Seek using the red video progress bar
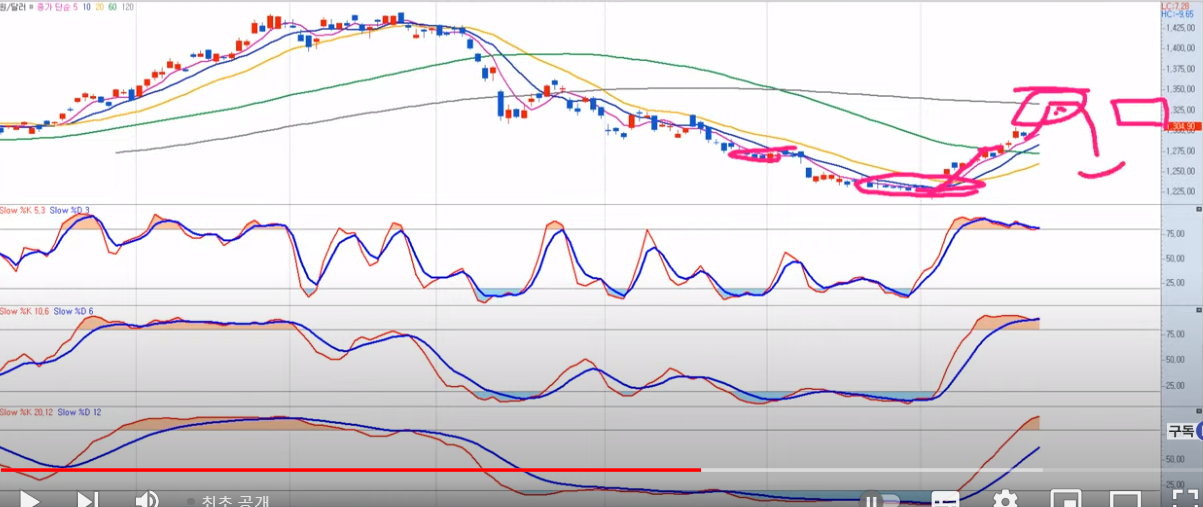This screenshot has height=507, width=1203. (350, 469)
